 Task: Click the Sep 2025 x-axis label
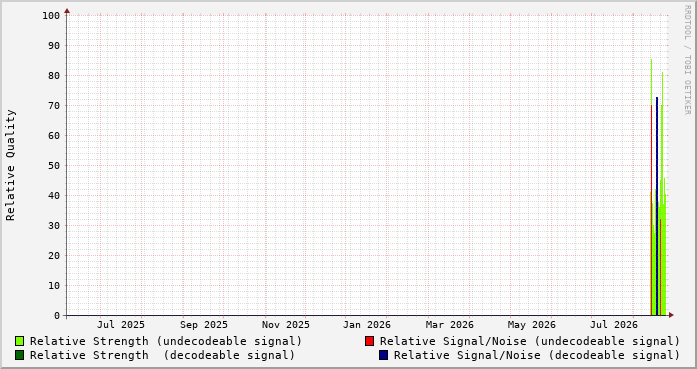204,325
